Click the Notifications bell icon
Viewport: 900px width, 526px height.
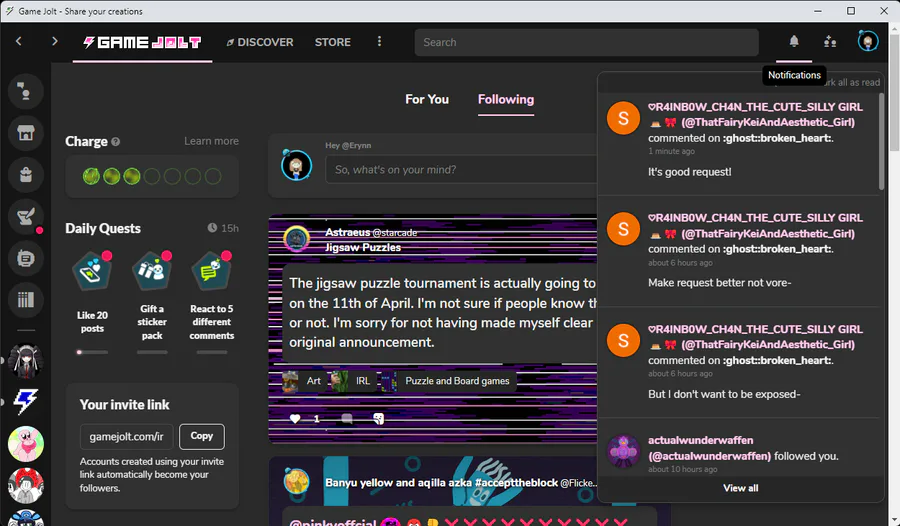(794, 41)
